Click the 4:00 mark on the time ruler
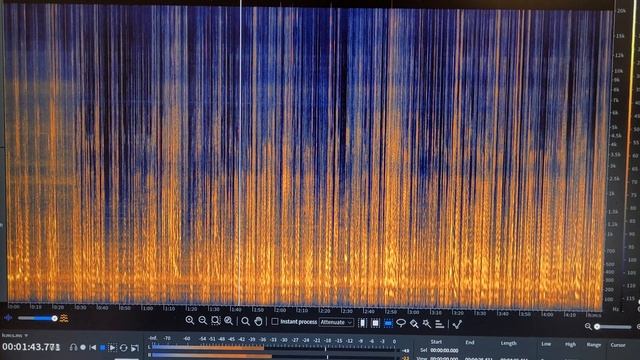The image size is (640, 360). (x=547, y=314)
